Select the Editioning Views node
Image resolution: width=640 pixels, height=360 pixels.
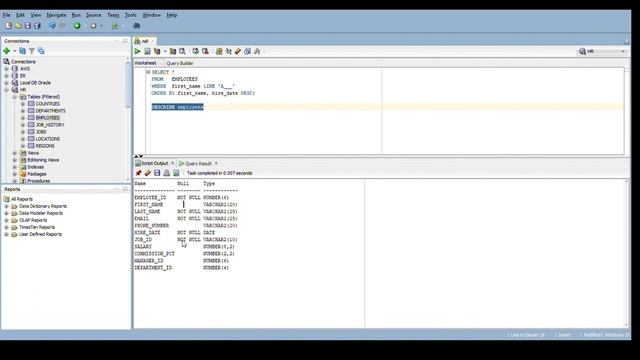click(x=43, y=160)
